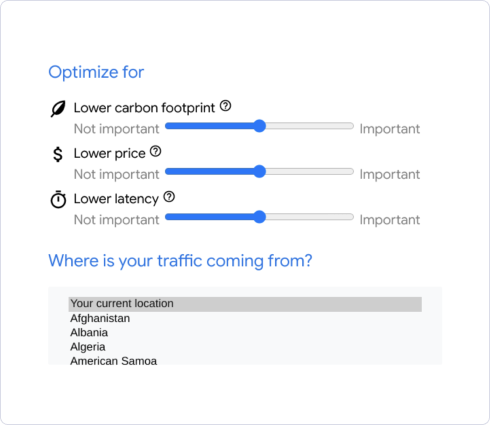This screenshot has height=425, width=490.
Task: Click the 'Where is your traffic coming from?' heading
Action: coord(180,261)
